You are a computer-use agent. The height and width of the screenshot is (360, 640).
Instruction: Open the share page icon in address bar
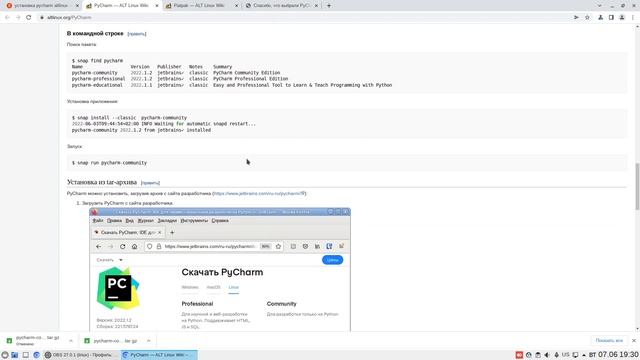576,18
